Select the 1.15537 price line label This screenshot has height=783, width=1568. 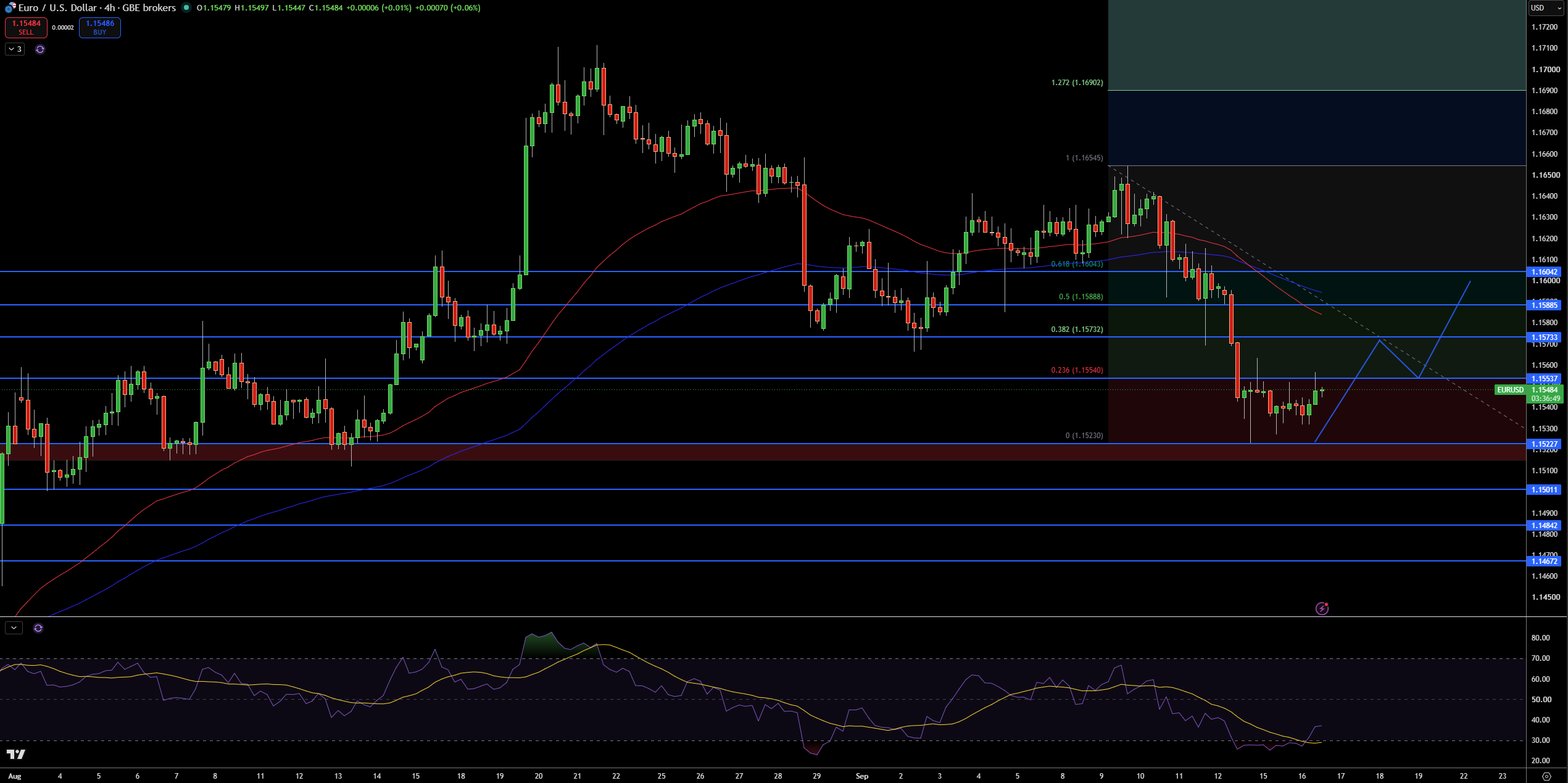(x=1543, y=378)
